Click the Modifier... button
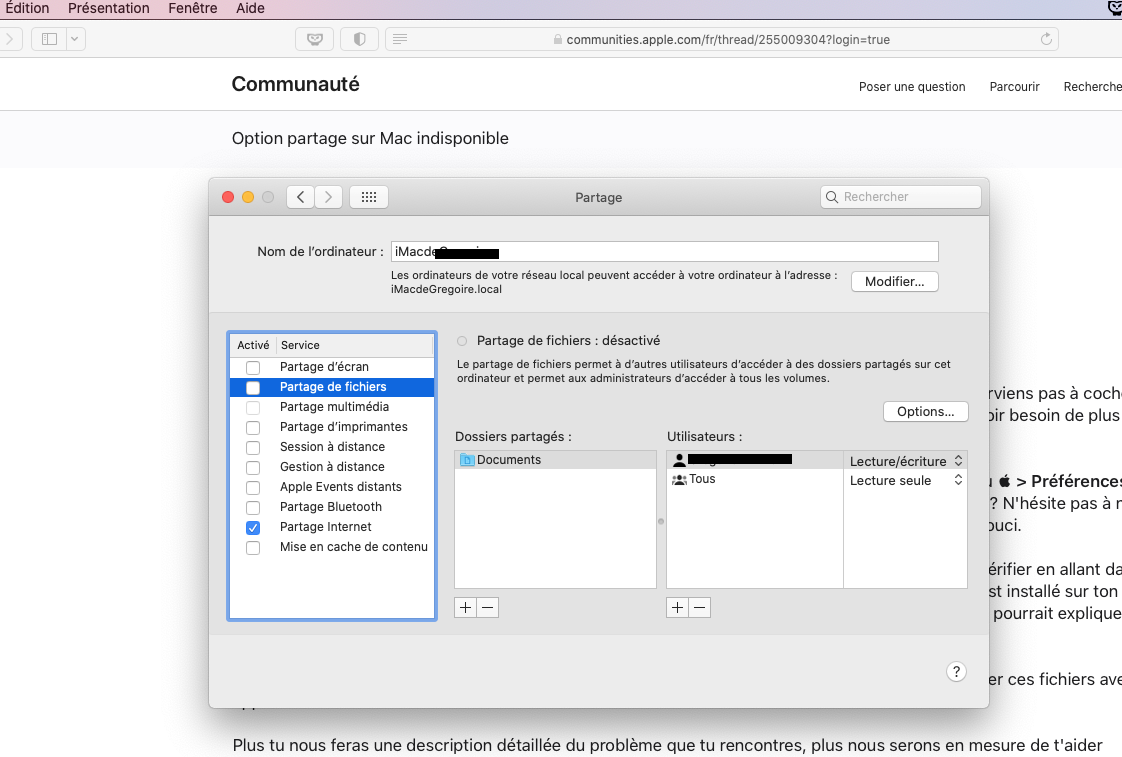1122x757 pixels. (894, 282)
